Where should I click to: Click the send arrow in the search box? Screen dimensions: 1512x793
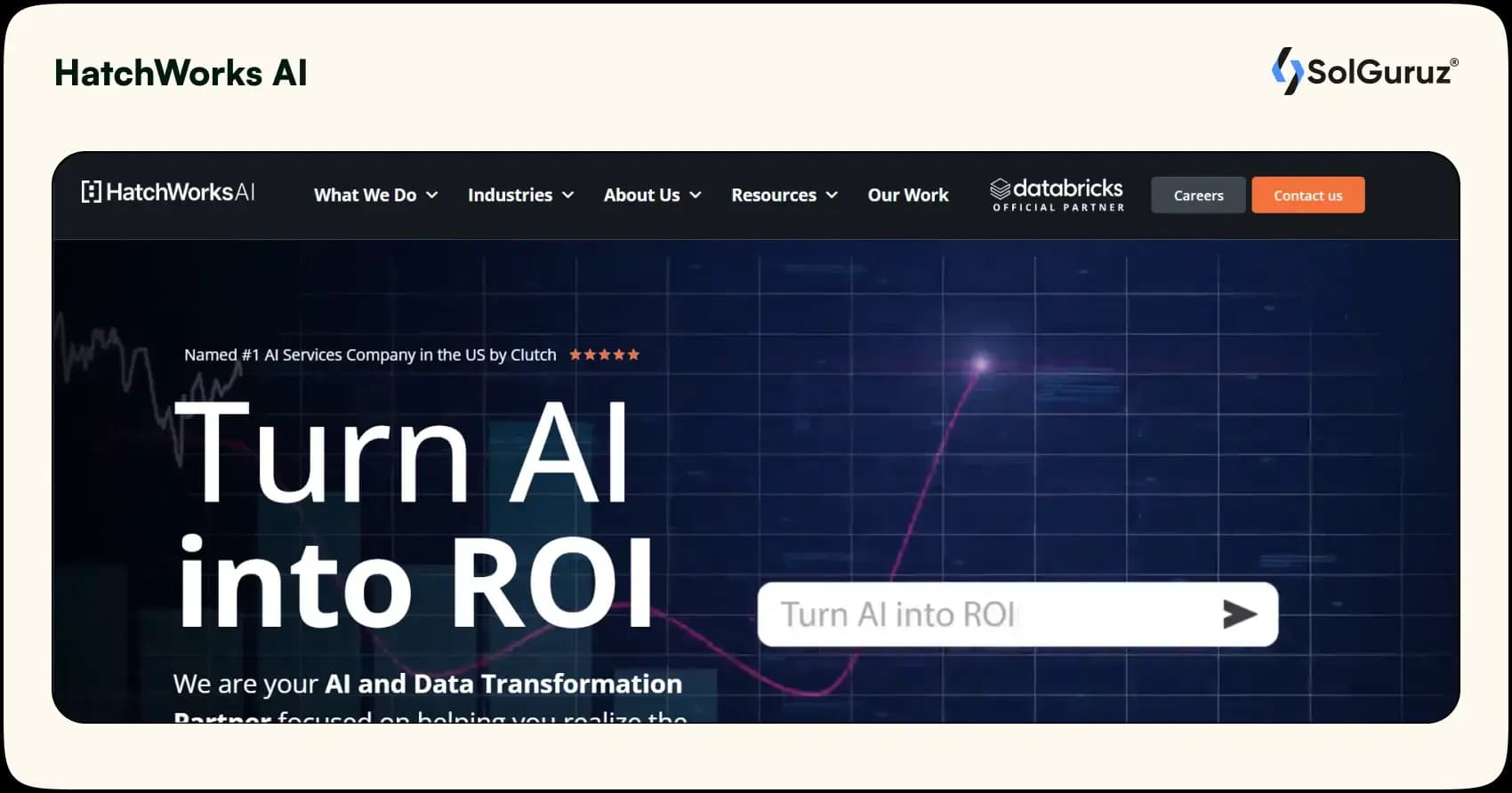[x=1239, y=614]
